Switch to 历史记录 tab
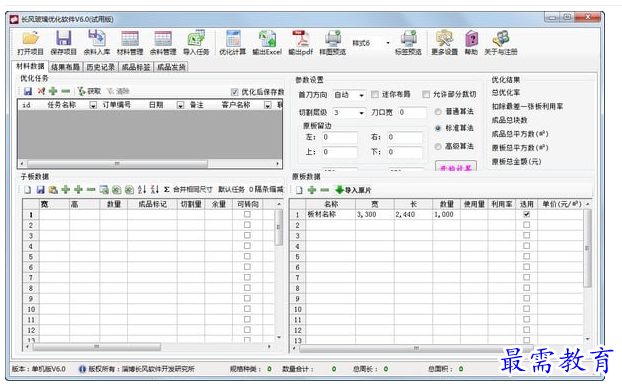Image resolution: width=622 pixels, height=392 pixels. (x=100, y=67)
